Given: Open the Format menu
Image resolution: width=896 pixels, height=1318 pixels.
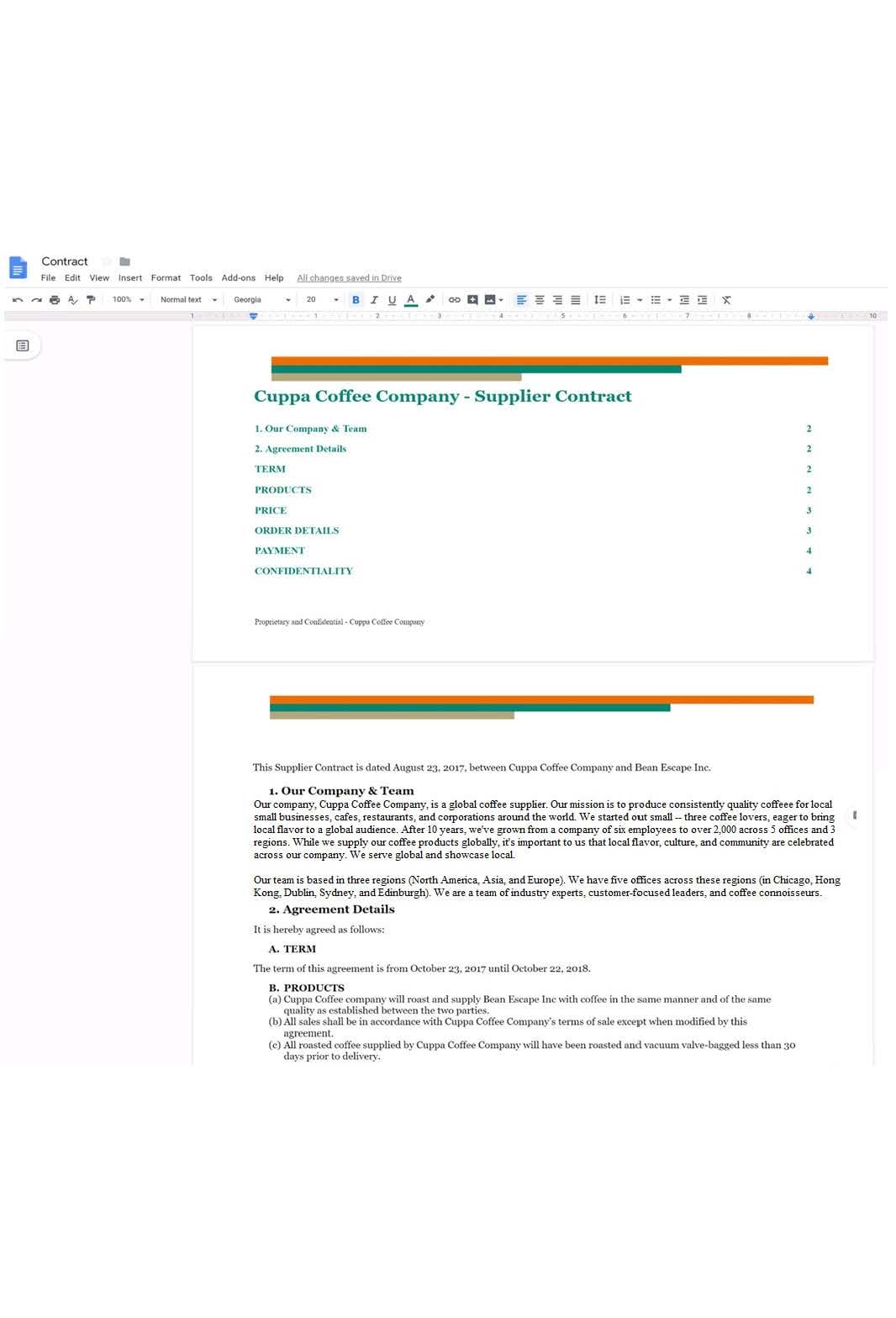Looking at the screenshot, I should 166,278.
